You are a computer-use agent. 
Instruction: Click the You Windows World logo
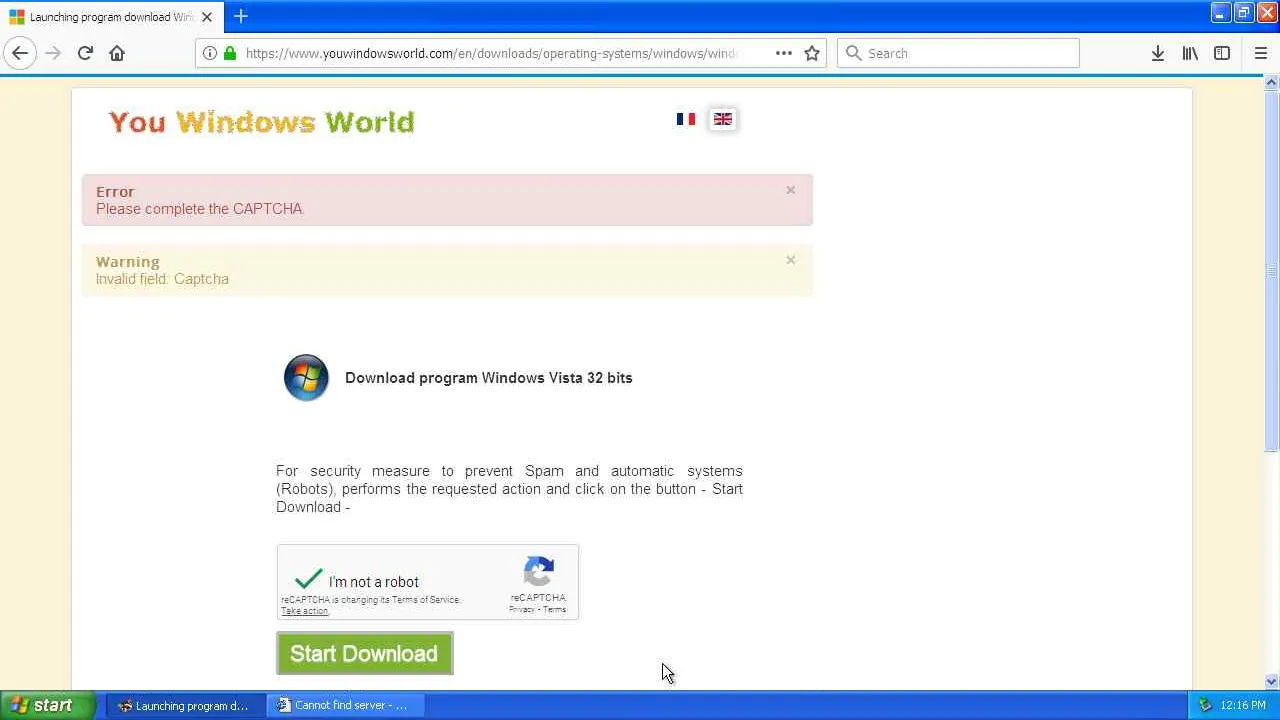[x=261, y=122]
